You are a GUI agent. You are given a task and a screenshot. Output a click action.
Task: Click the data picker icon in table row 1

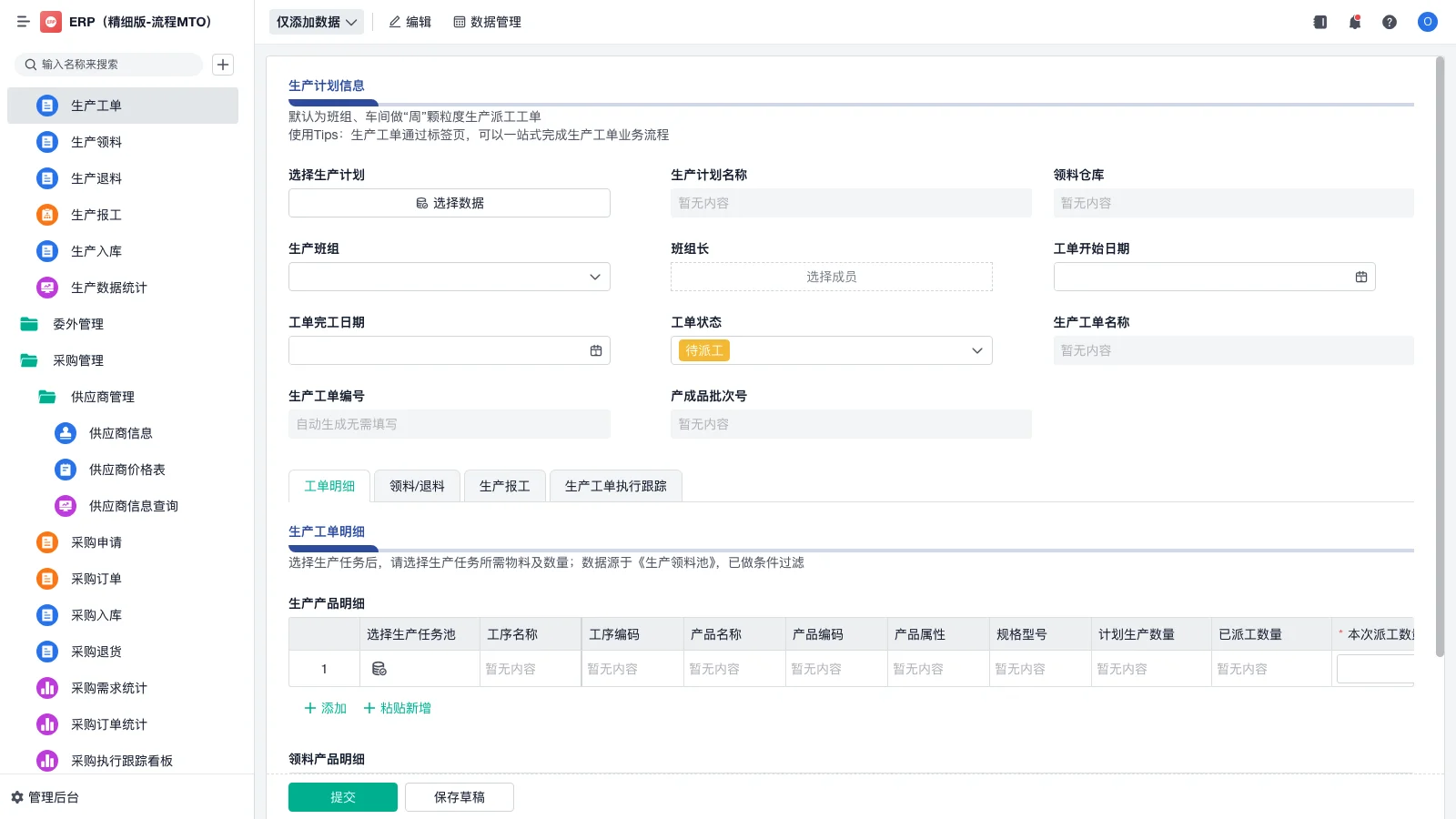(x=379, y=668)
